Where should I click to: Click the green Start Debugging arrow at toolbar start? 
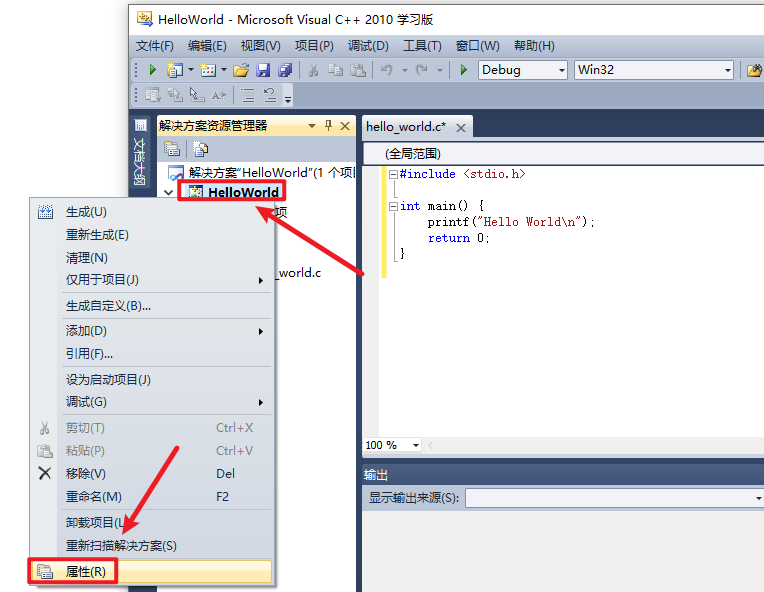(x=152, y=70)
